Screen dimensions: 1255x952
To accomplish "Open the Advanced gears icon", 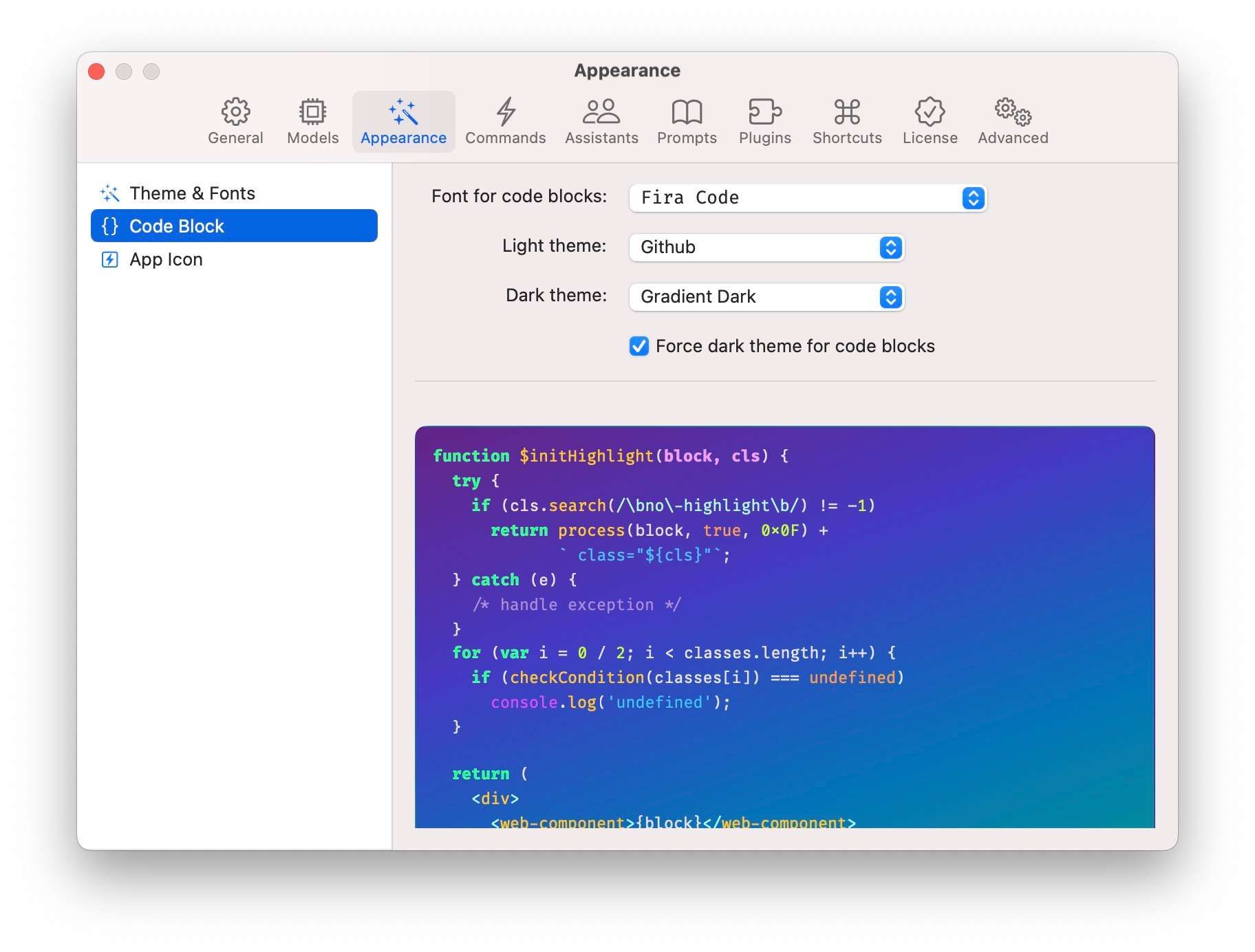I will point(1013,111).
